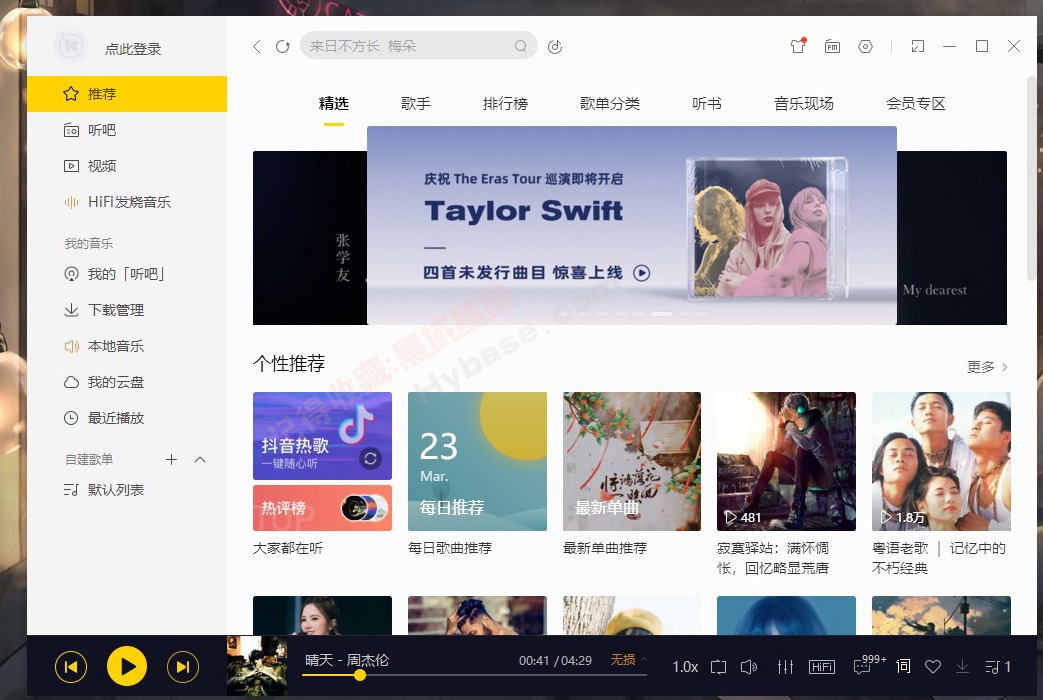Switch to the 精选 tab
This screenshot has height=700, width=1043.
[x=334, y=104]
